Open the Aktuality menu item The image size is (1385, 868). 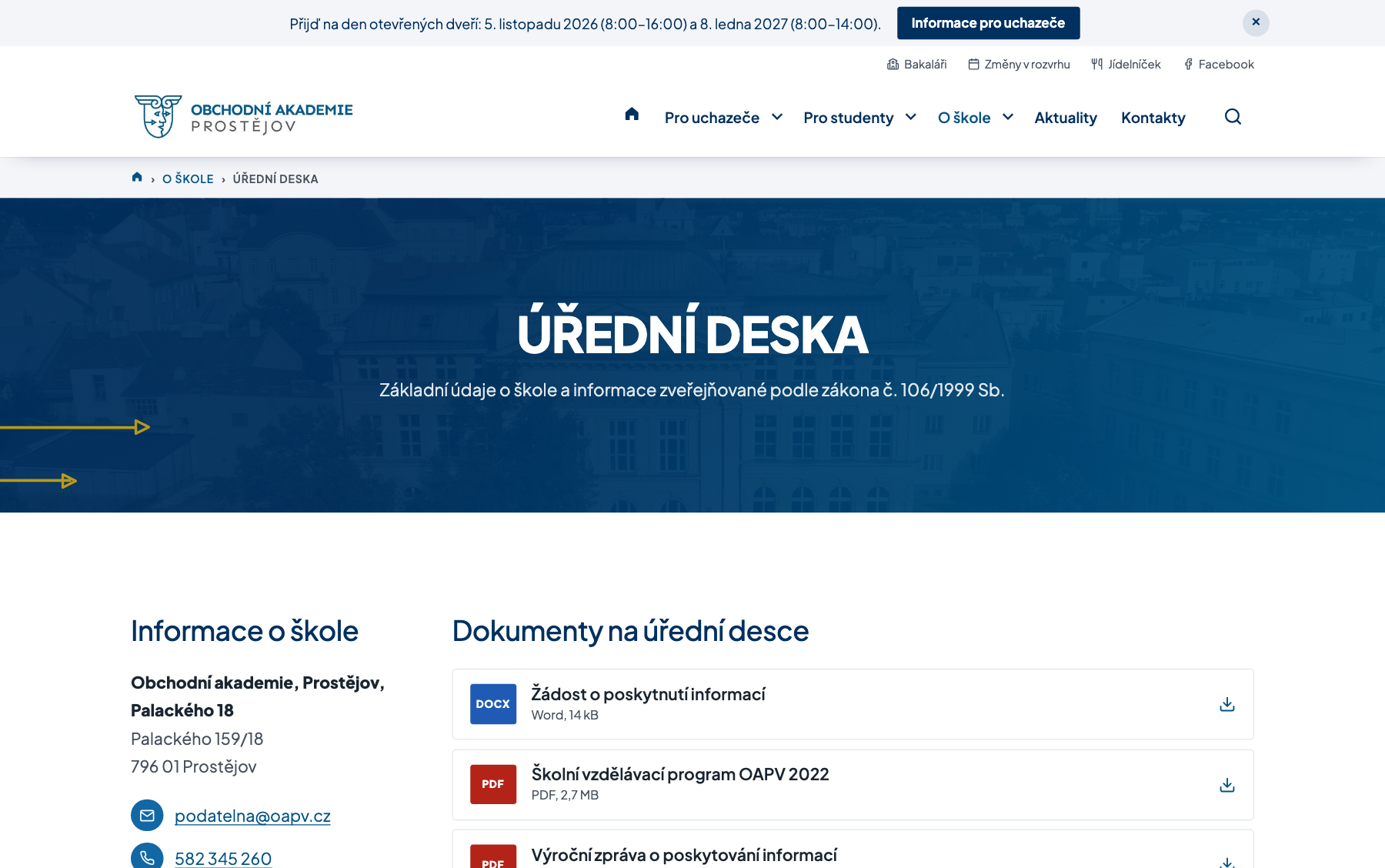pyautogui.click(x=1066, y=118)
